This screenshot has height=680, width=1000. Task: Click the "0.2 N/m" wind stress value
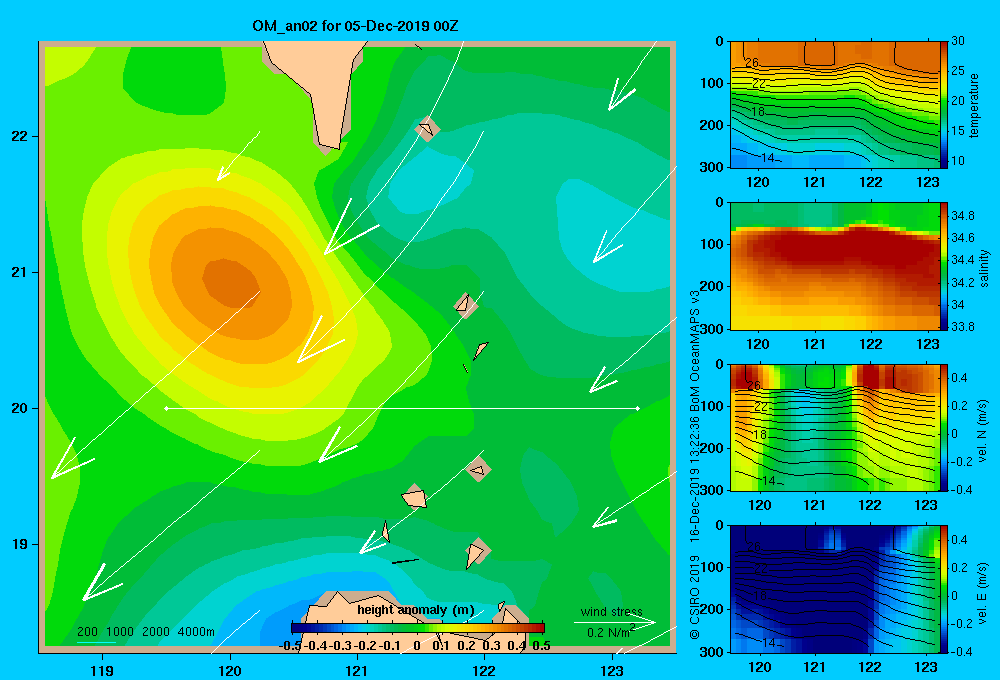coord(608,633)
